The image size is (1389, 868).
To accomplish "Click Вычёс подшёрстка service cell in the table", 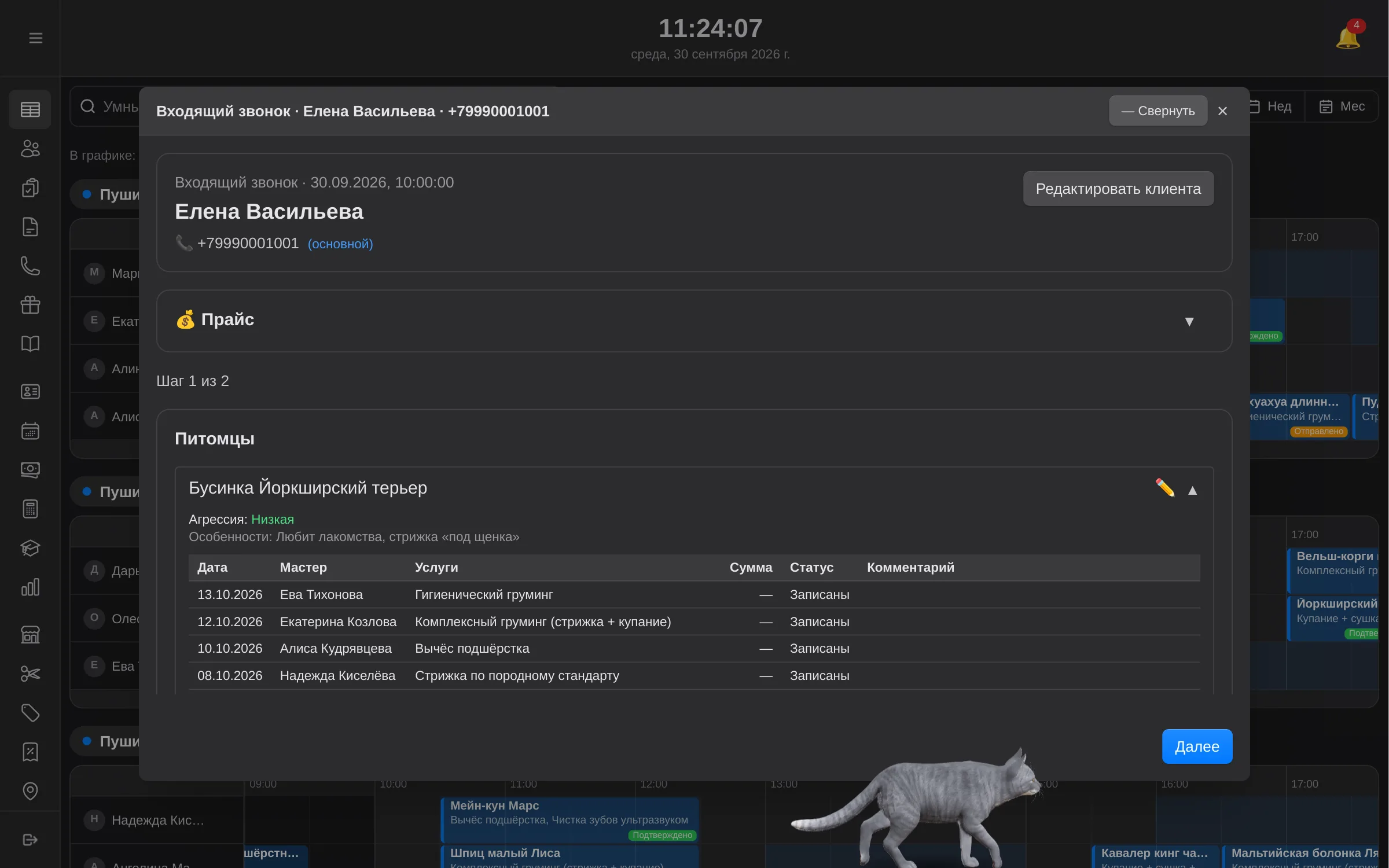I will [x=472, y=649].
